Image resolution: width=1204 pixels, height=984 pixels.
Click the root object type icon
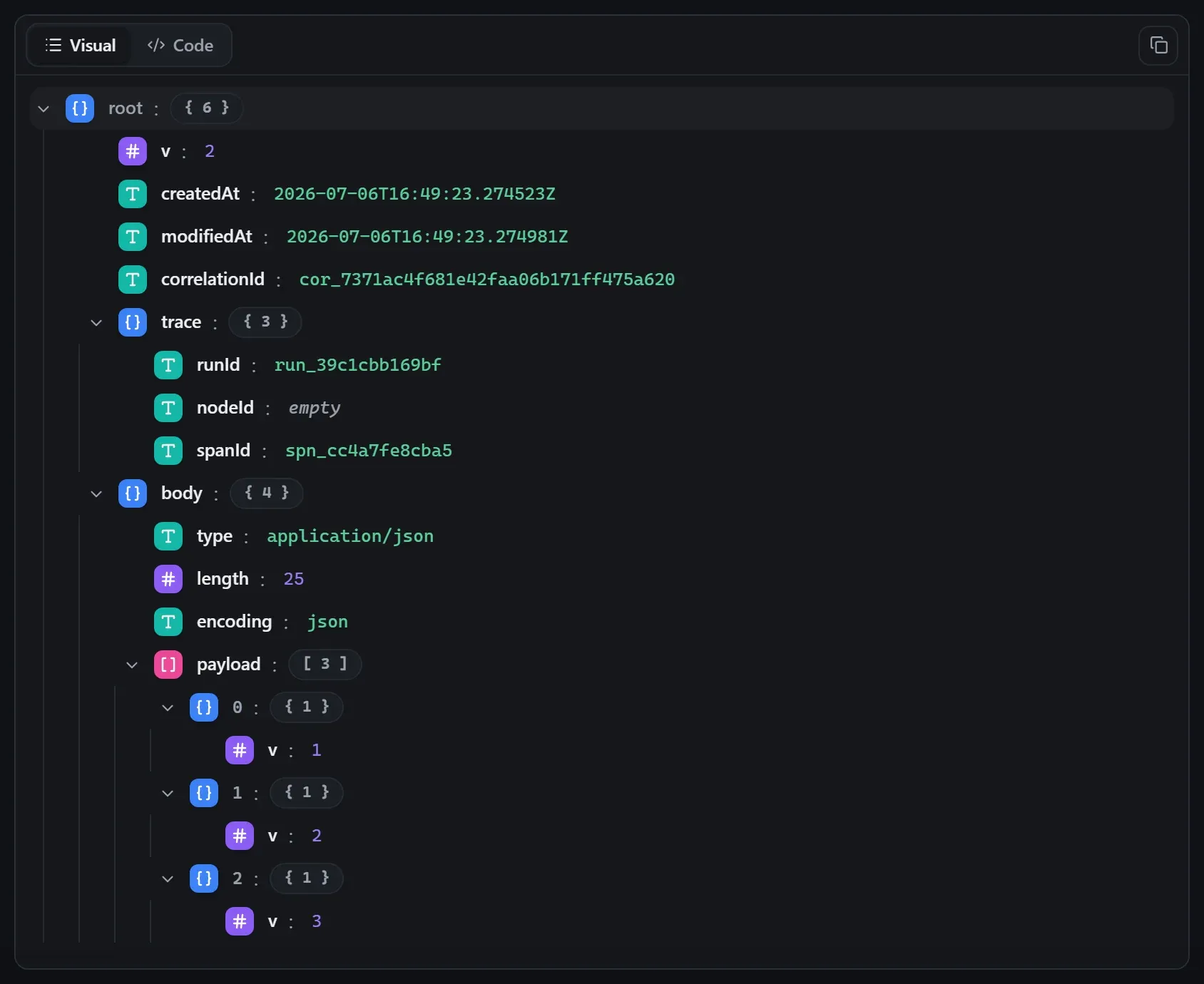(80, 108)
